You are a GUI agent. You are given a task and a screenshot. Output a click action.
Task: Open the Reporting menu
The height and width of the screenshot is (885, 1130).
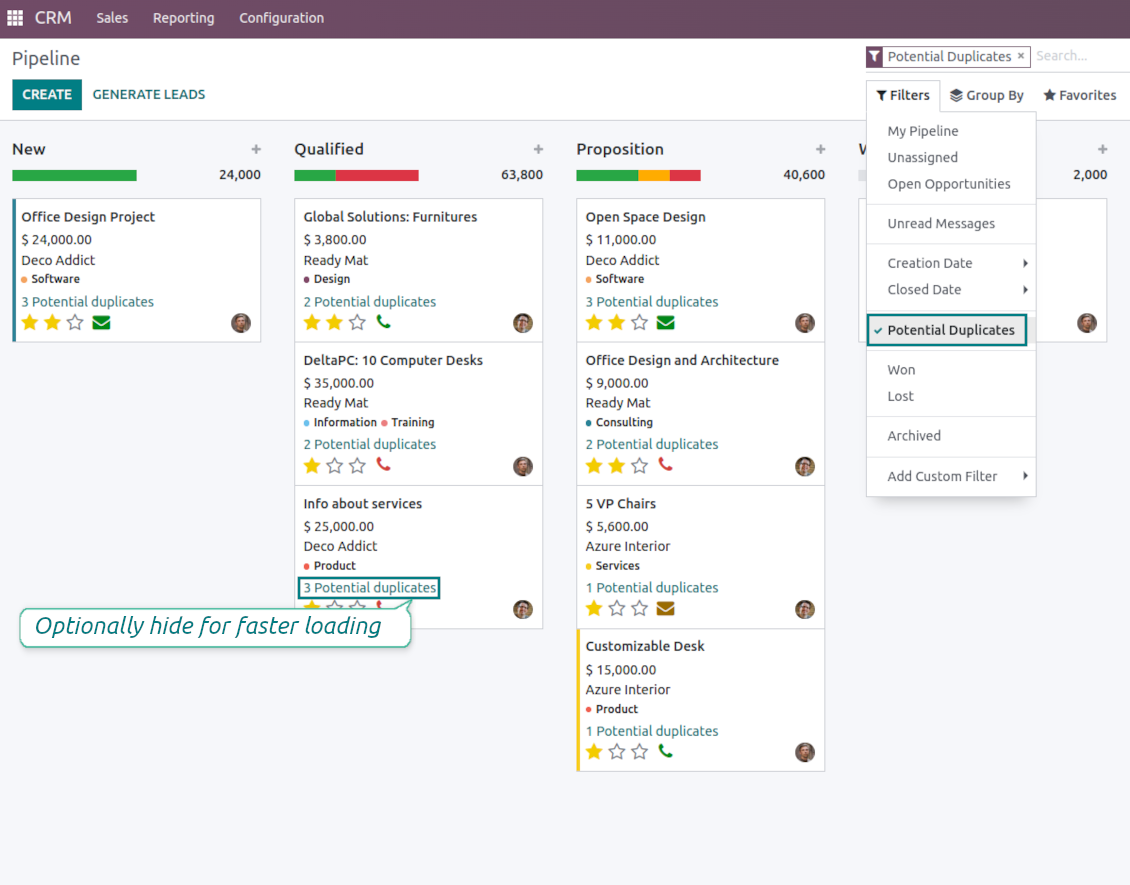pyautogui.click(x=183, y=18)
